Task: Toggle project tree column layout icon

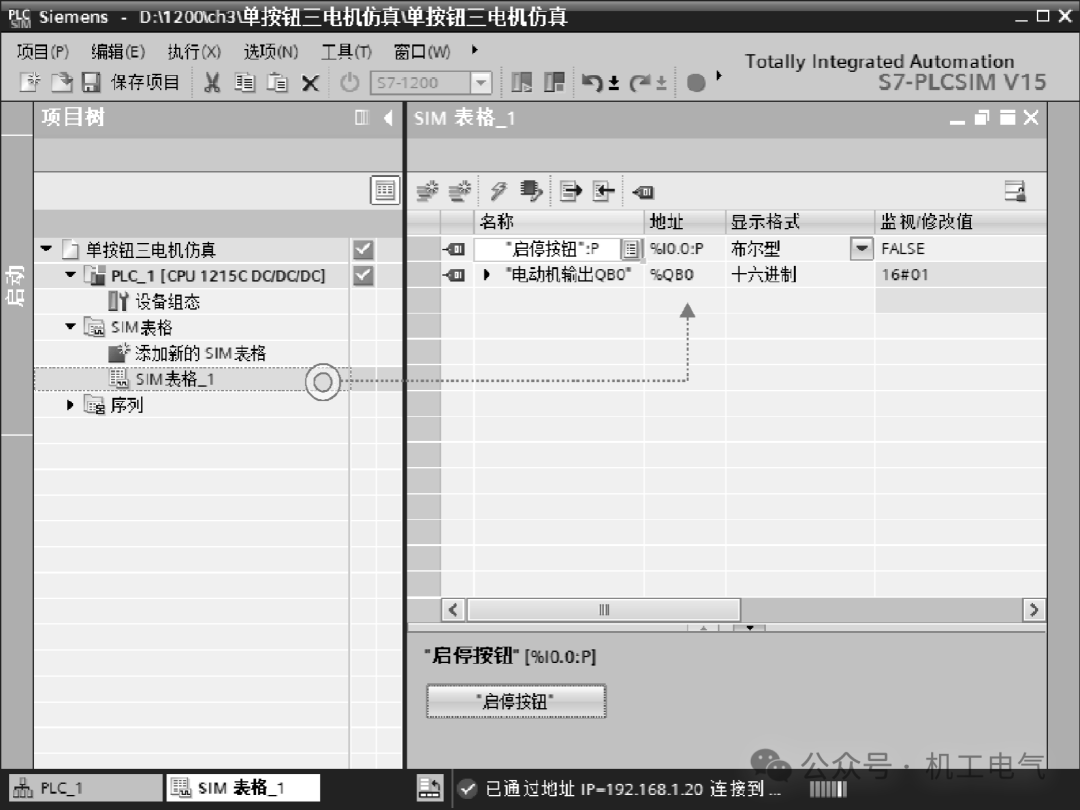Action: point(362,118)
